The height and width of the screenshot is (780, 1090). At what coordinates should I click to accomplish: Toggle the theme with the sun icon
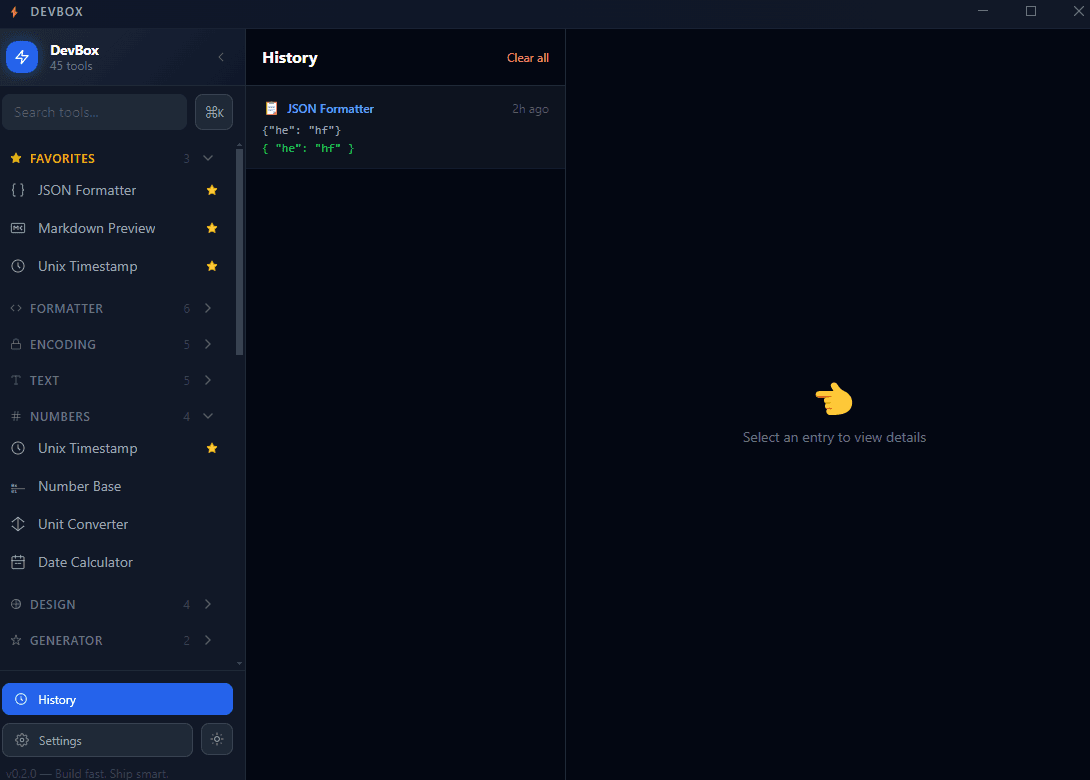tap(217, 739)
